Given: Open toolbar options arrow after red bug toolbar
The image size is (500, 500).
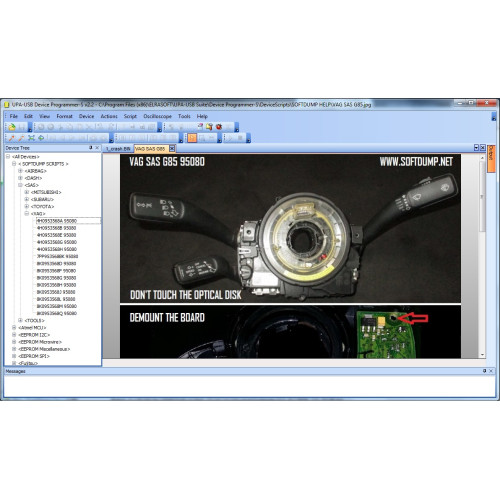Looking at the screenshot, I should (237, 127).
